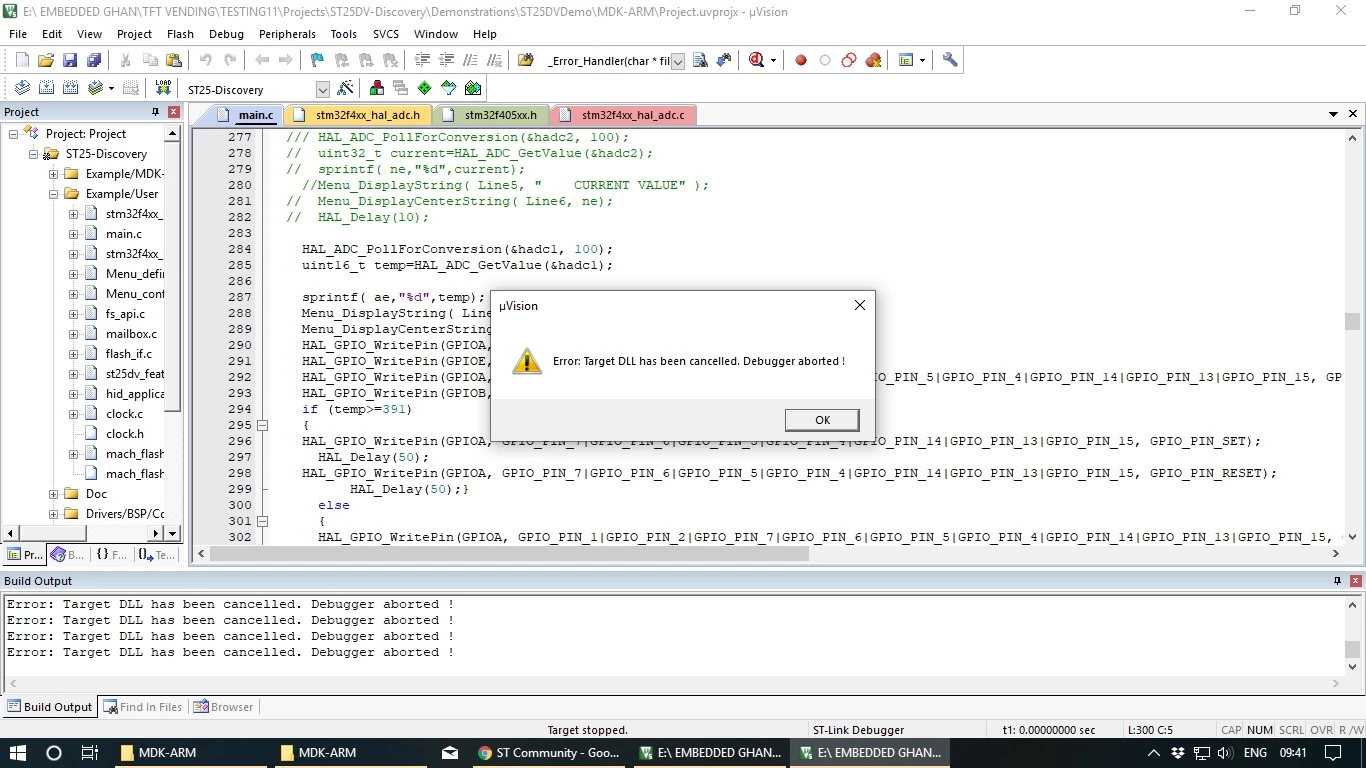This screenshot has height=768, width=1366.
Task: Toggle the fold marker at line 301
Action: pyautogui.click(x=263, y=521)
